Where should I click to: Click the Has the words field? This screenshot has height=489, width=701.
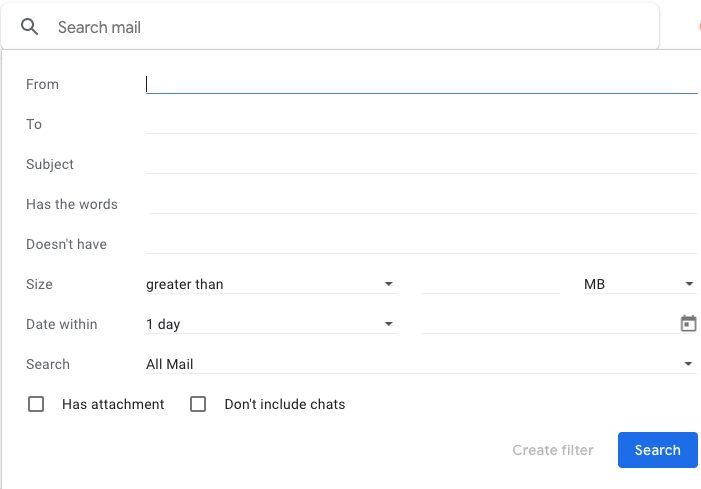pyautogui.click(x=422, y=204)
